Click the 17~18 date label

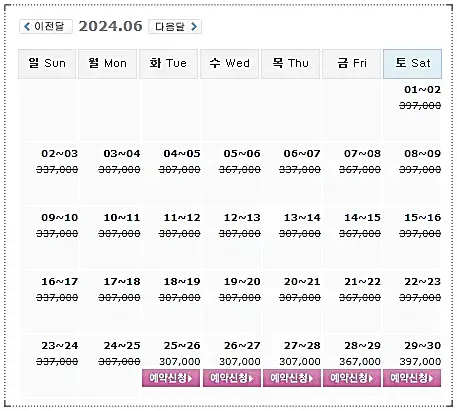click(x=122, y=282)
